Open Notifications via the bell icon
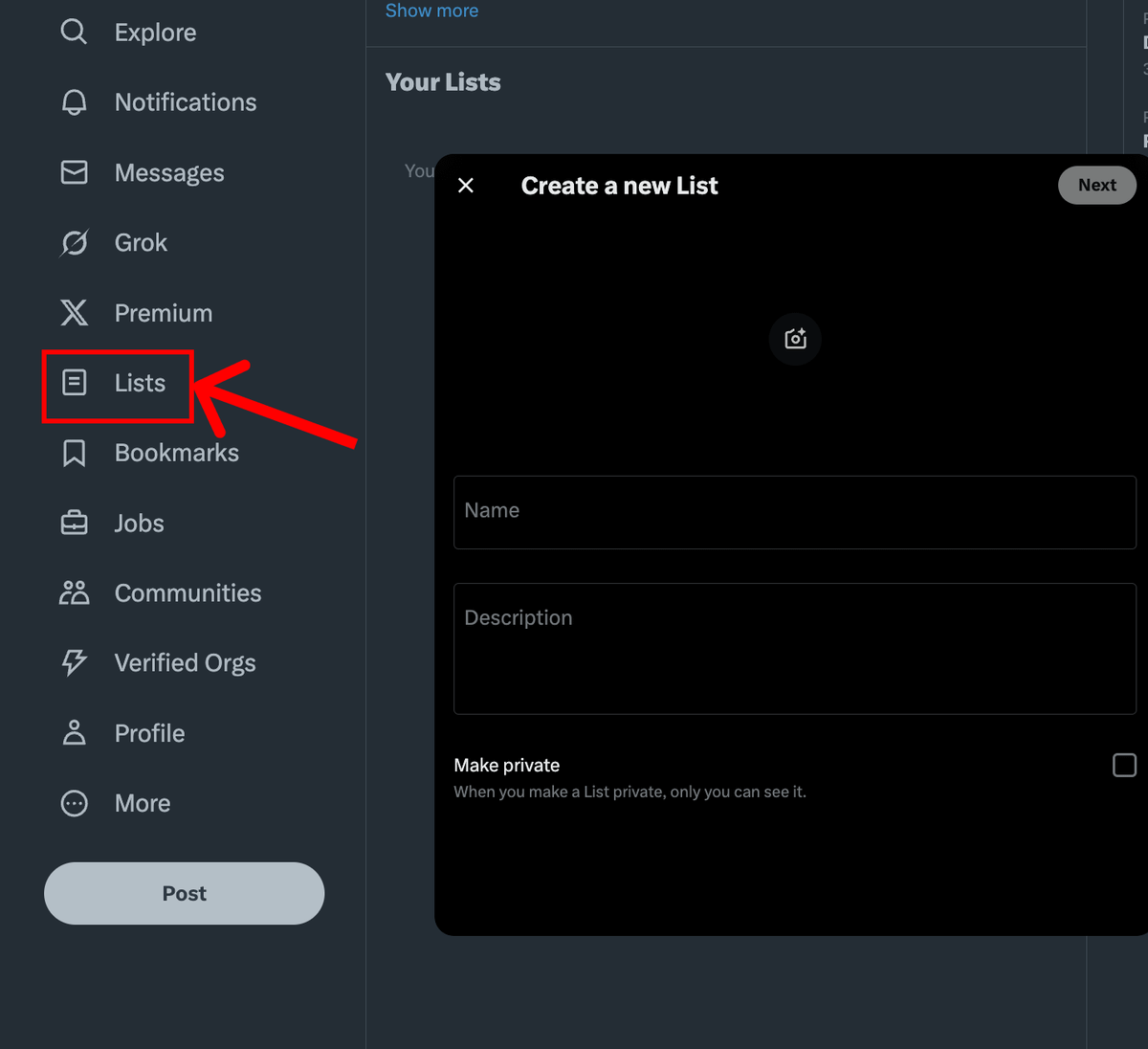This screenshot has width=1148, height=1049. (x=74, y=102)
